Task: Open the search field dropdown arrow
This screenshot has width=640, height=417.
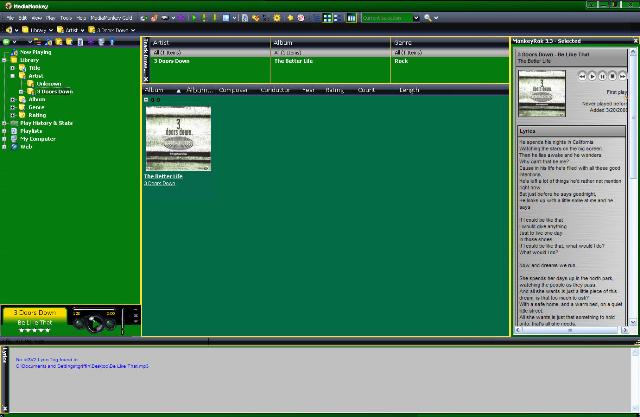Action: click(x=416, y=18)
